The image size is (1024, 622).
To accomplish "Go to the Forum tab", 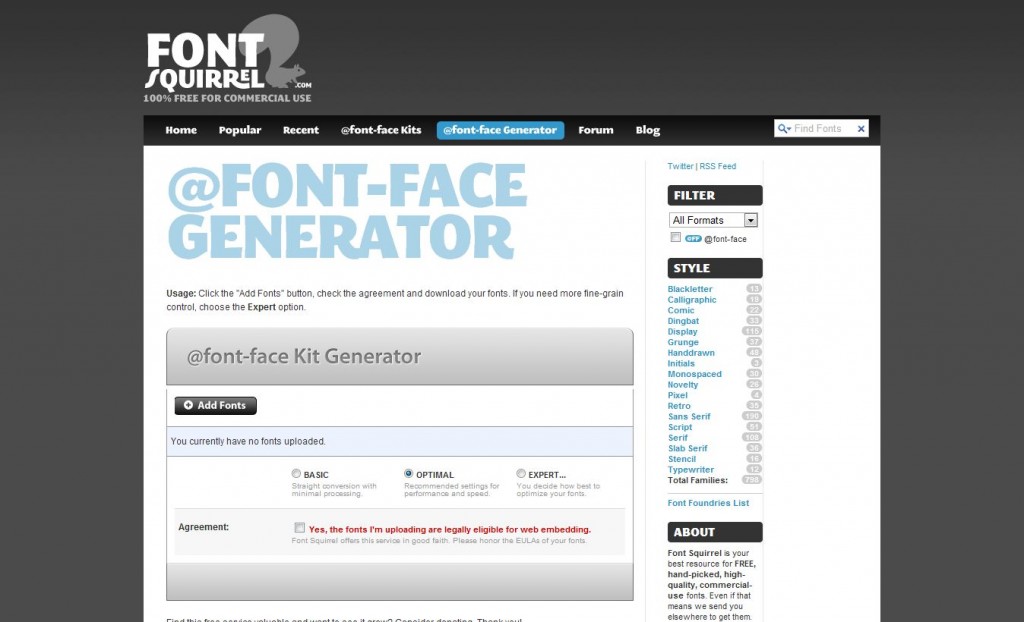I will point(595,130).
